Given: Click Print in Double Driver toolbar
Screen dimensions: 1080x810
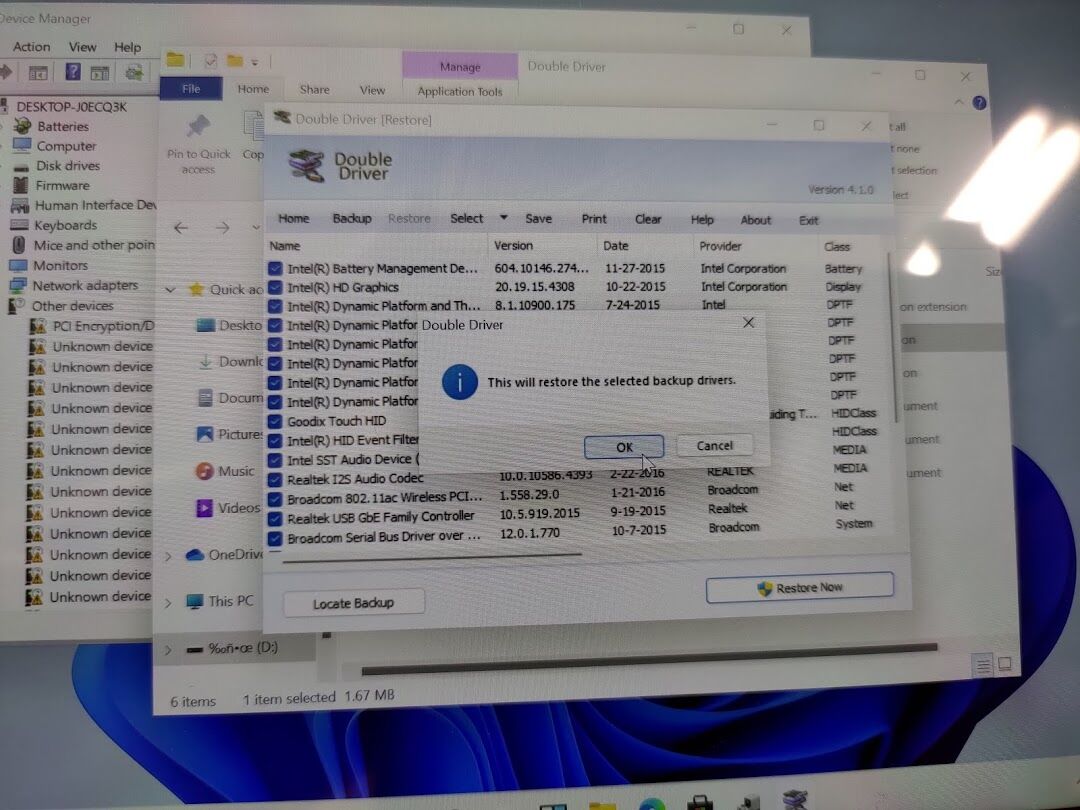Looking at the screenshot, I should pyautogui.click(x=594, y=219).
